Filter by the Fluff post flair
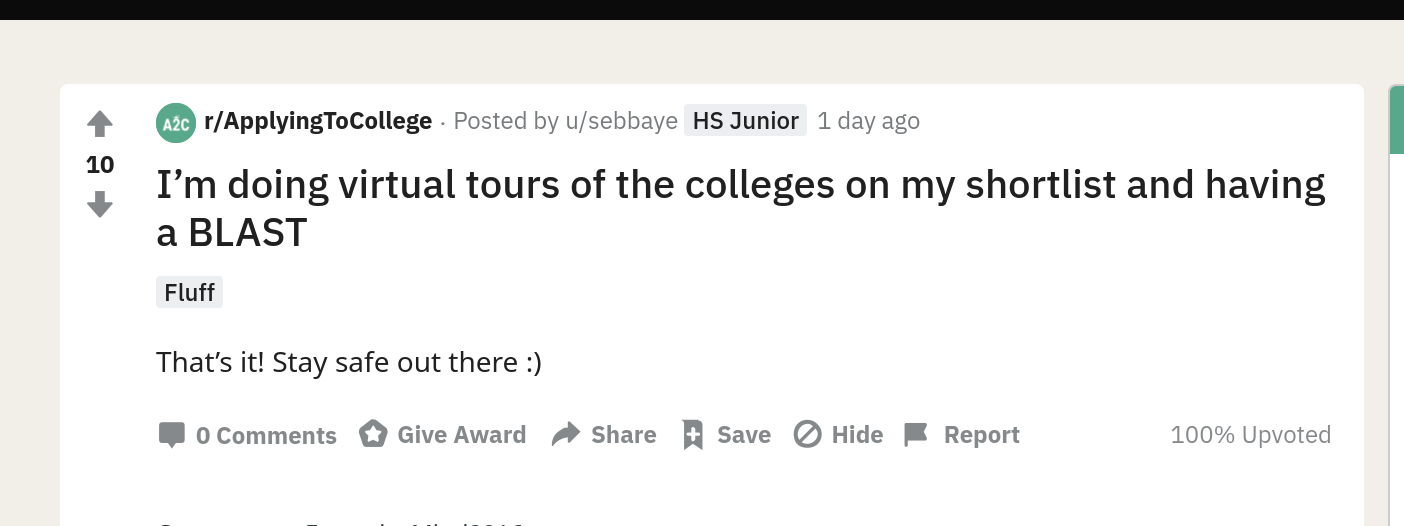This screenshot has height=526, width=1404. (x=189, y=292)
